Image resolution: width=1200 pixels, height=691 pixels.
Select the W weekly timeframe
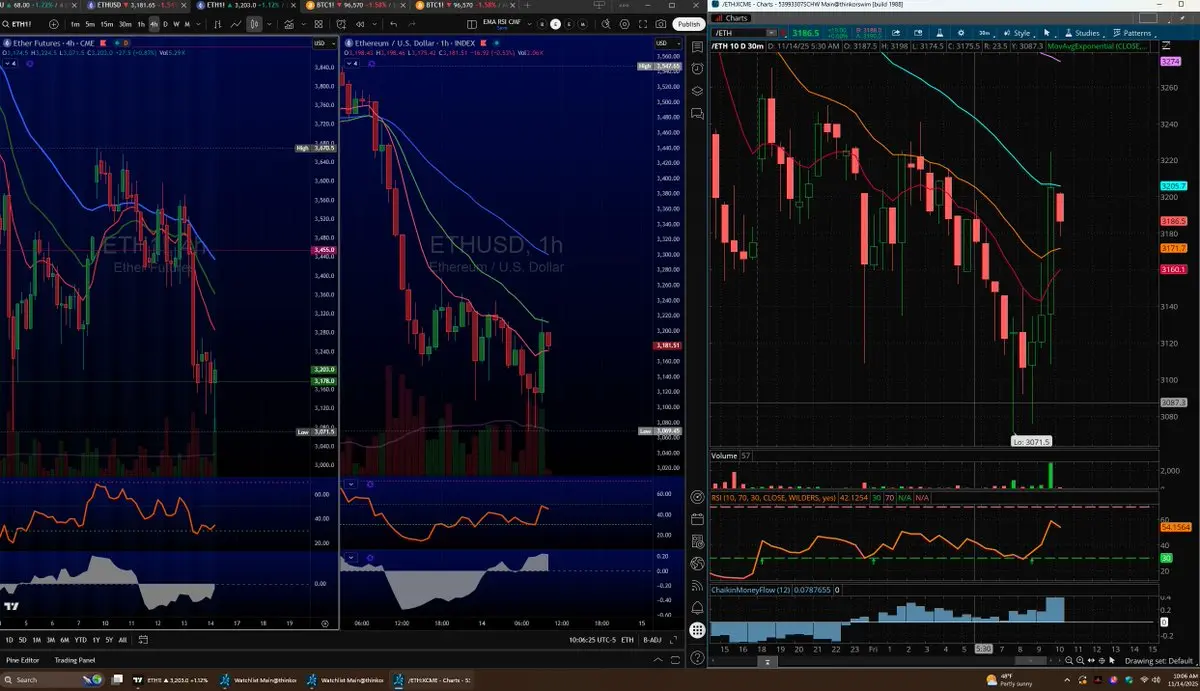176,24
